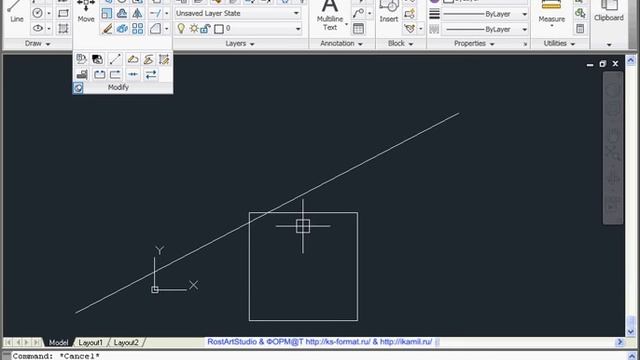Toggle layer 0 freeze sun icon
This screenshot has height=360, width=640.
[194, 29]
